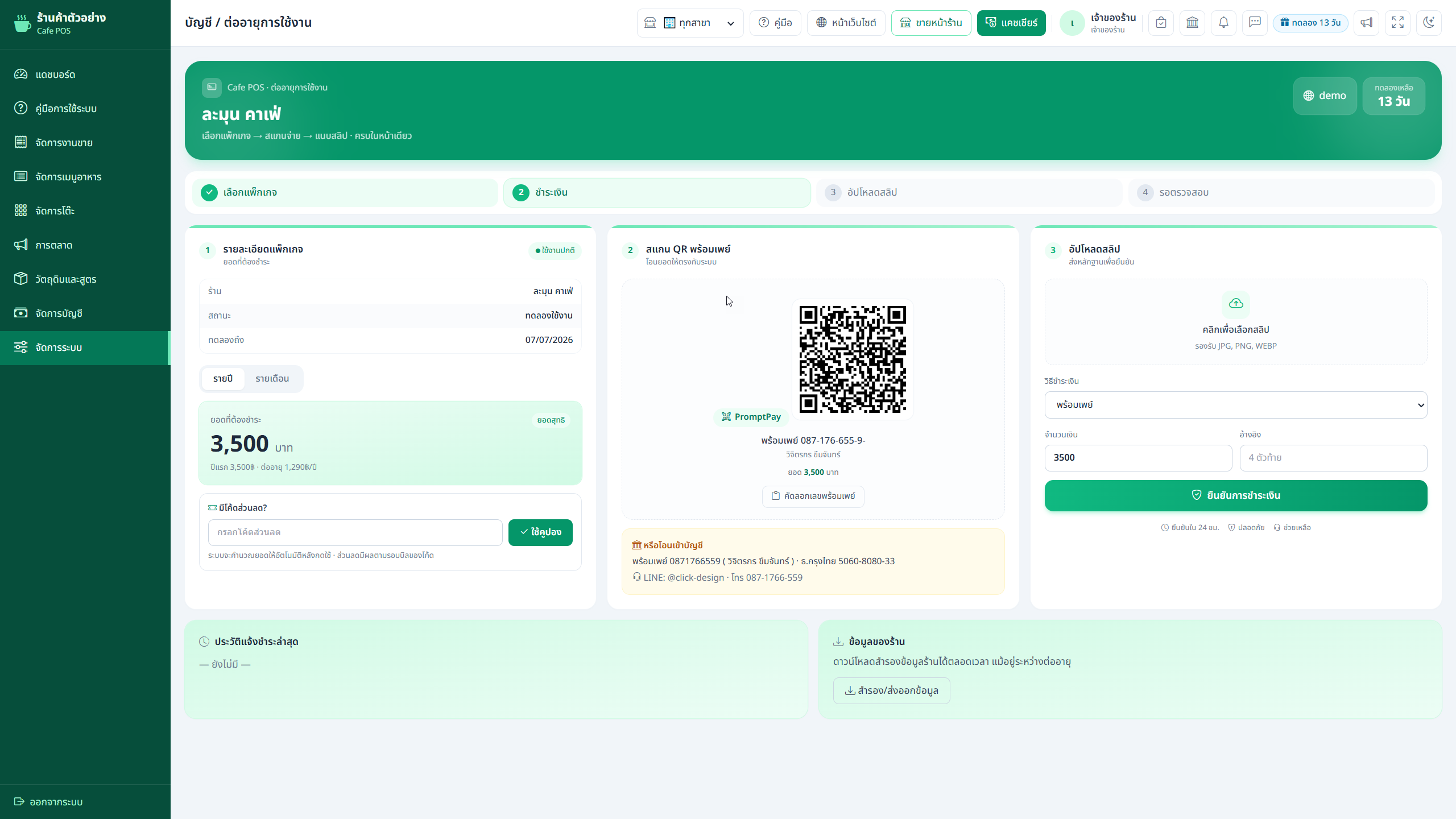
Task: Click the LINE: @click-design contact text
Action: [x=684, y=578]
